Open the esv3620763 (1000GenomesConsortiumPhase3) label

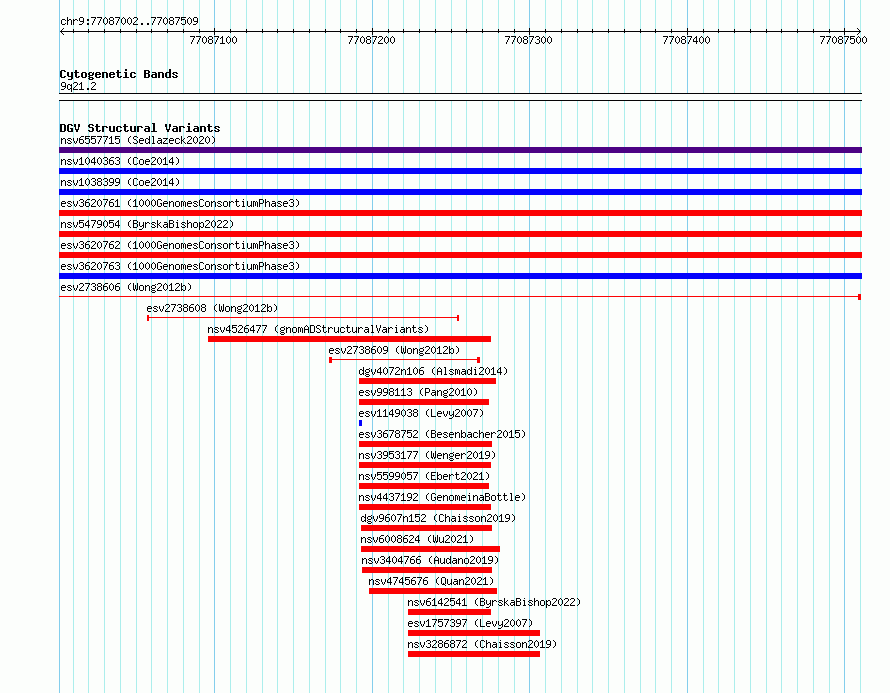180,266
